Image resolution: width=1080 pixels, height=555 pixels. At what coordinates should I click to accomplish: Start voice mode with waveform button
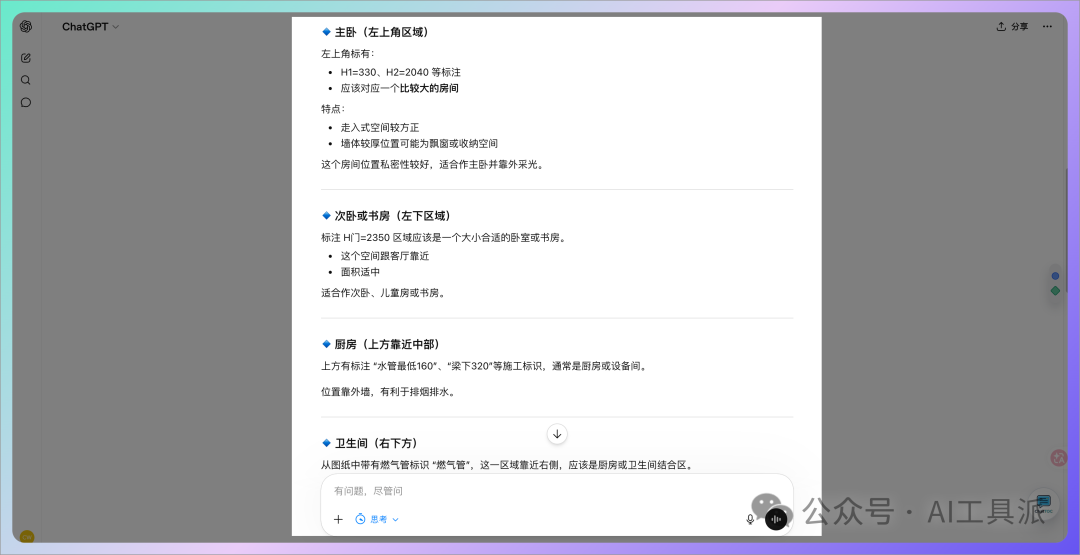[776, 519]
